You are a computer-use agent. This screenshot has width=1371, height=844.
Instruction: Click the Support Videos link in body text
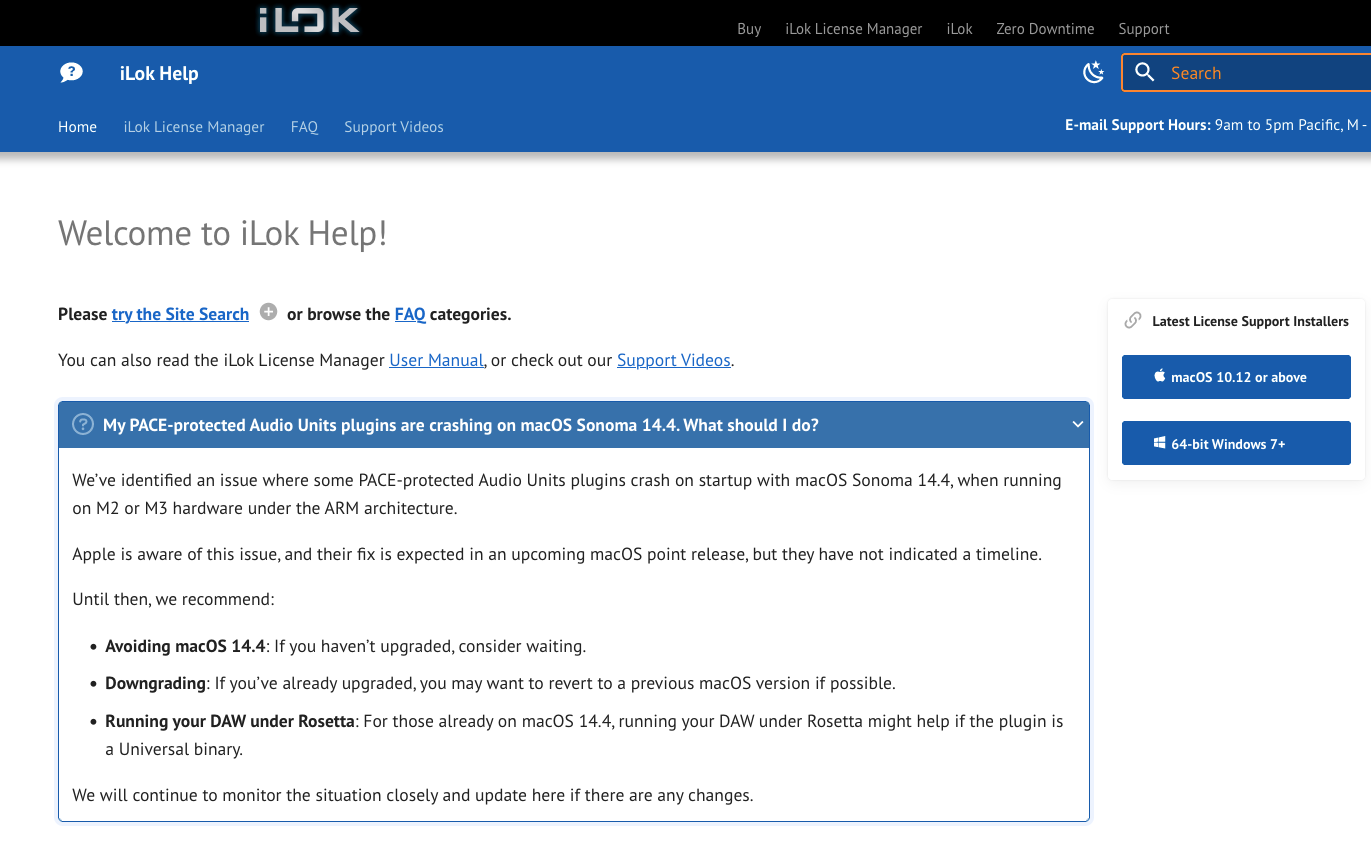[x=674, y=360]
